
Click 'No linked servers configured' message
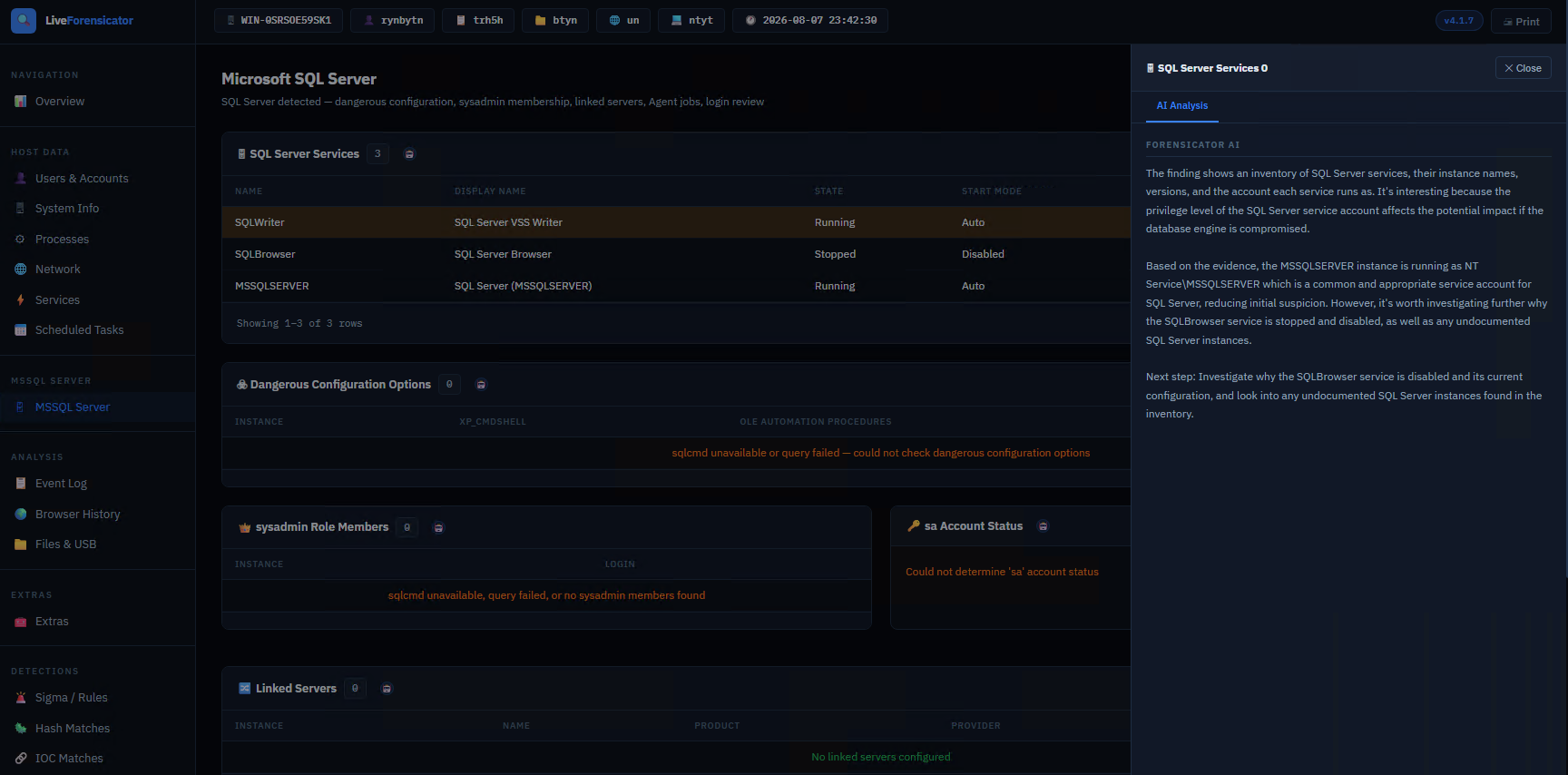[881, 757]
